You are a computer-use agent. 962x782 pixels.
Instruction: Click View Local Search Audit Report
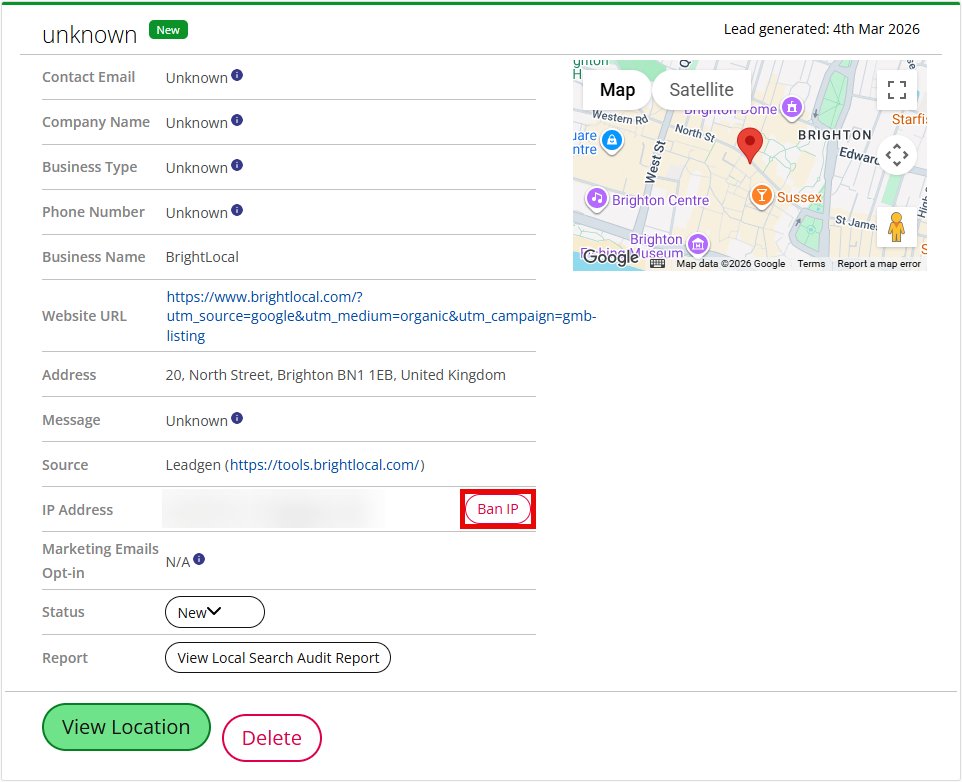click(x=278, y=657)
